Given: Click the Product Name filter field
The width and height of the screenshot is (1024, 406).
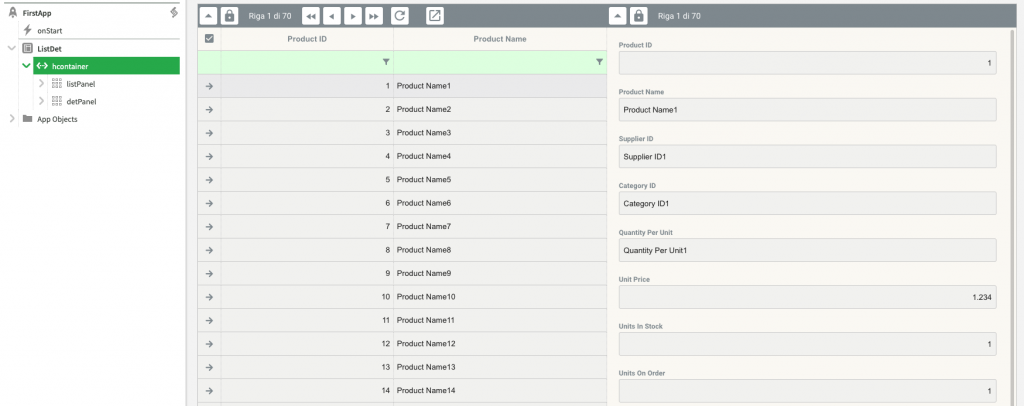Looking at the screenshot, I should [500, 62].
